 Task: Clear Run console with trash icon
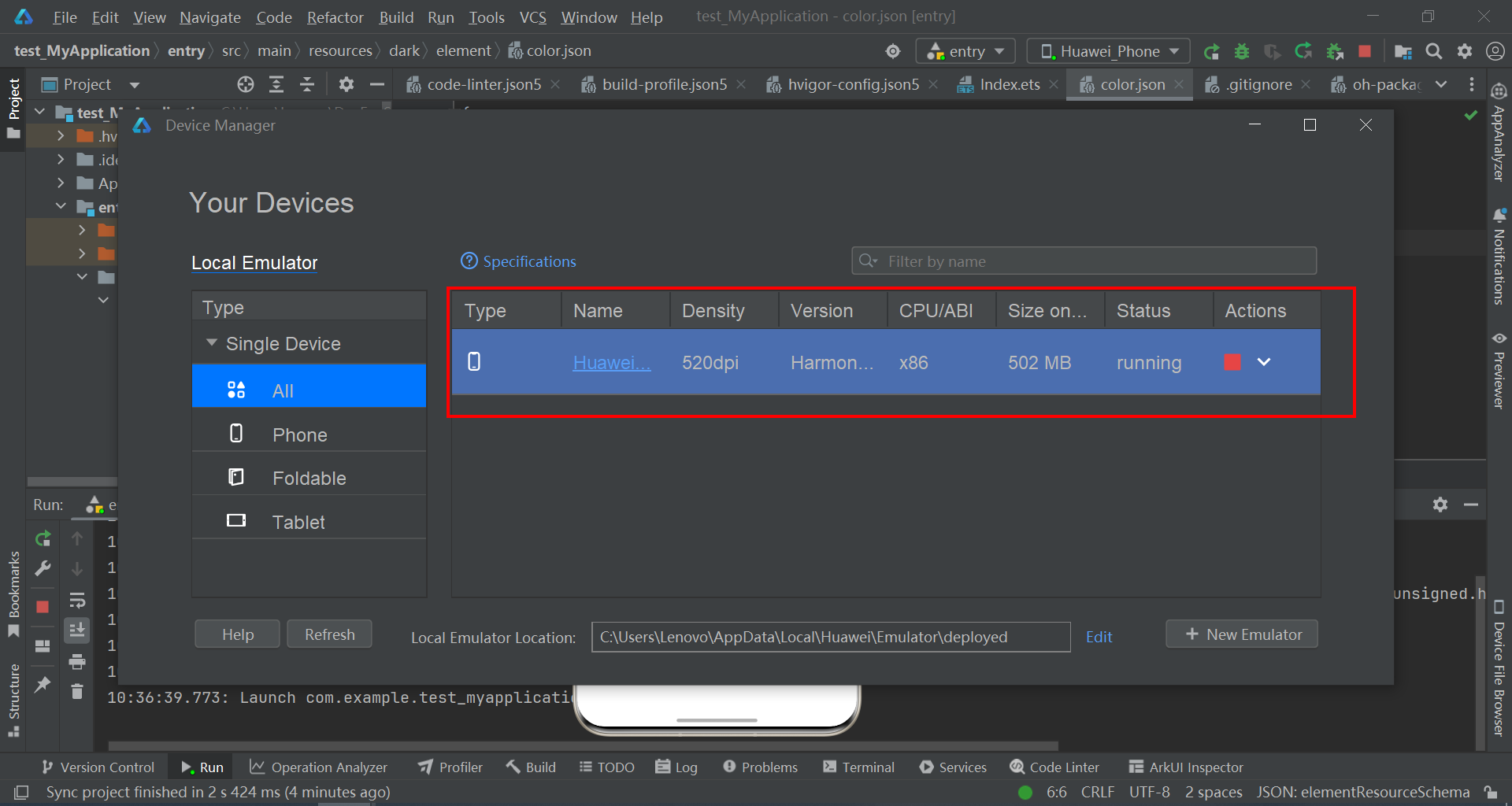tap(77, 692)
